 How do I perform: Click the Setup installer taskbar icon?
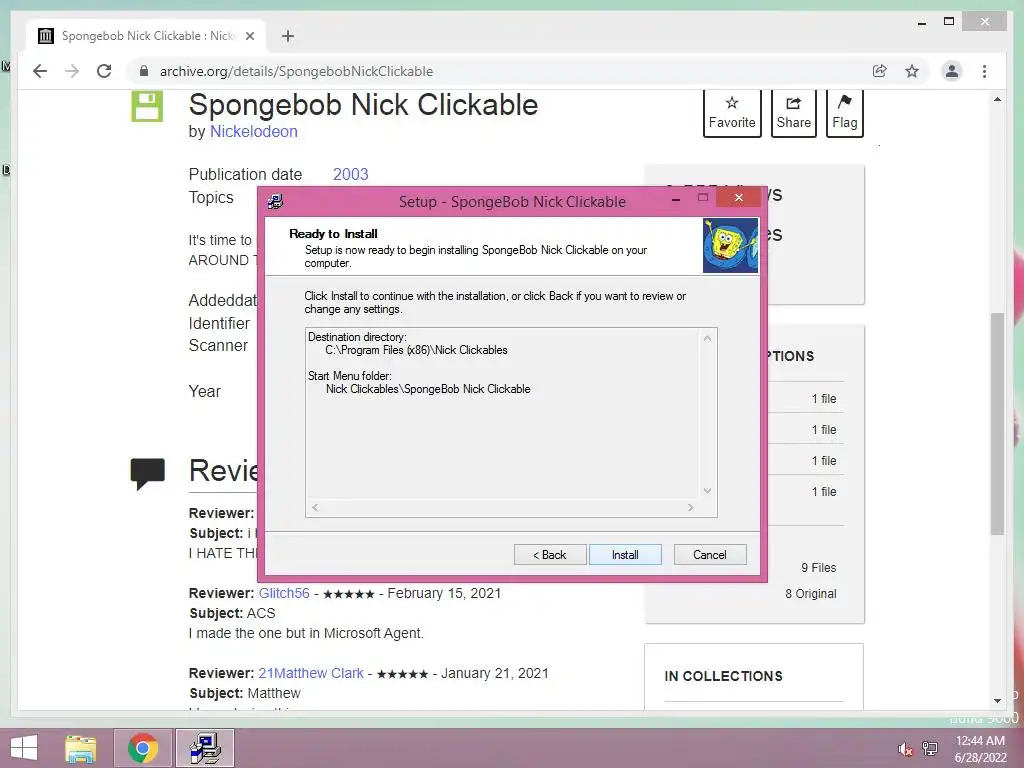[205, 748]
